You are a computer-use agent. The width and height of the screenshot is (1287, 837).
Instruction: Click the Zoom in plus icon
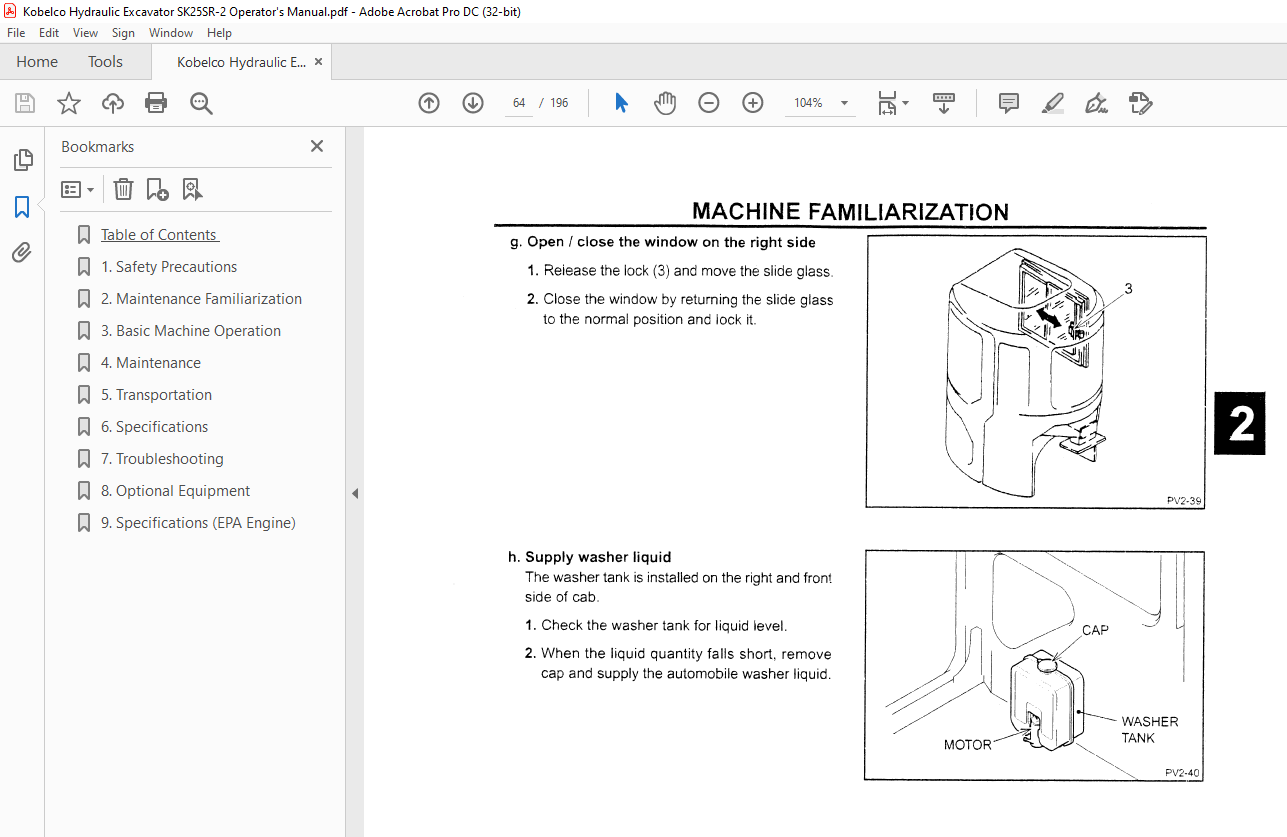(753, 103)
